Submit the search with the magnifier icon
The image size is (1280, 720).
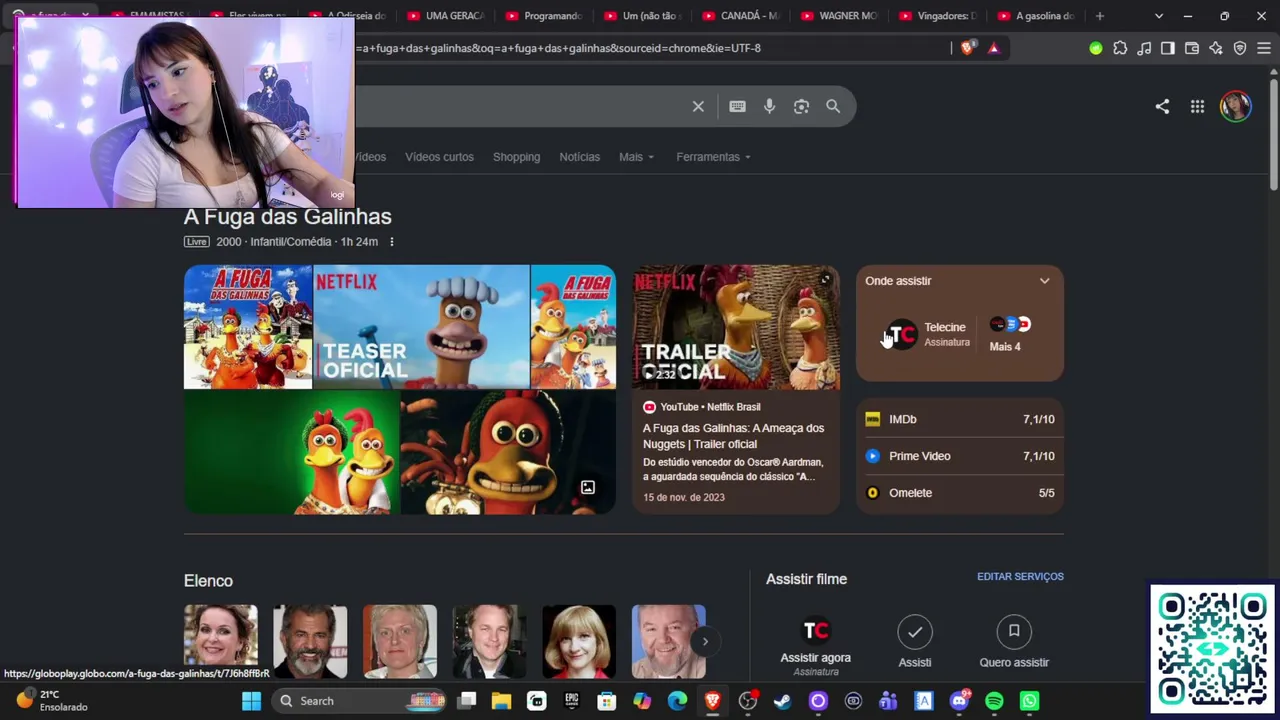coord(833,106)
